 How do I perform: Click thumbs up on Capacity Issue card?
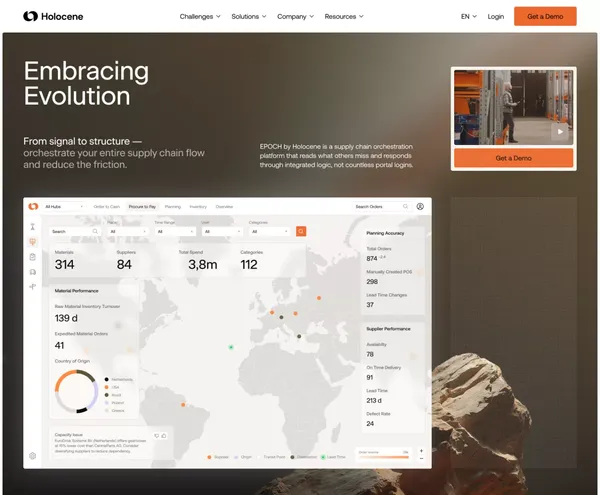[164, 436]
